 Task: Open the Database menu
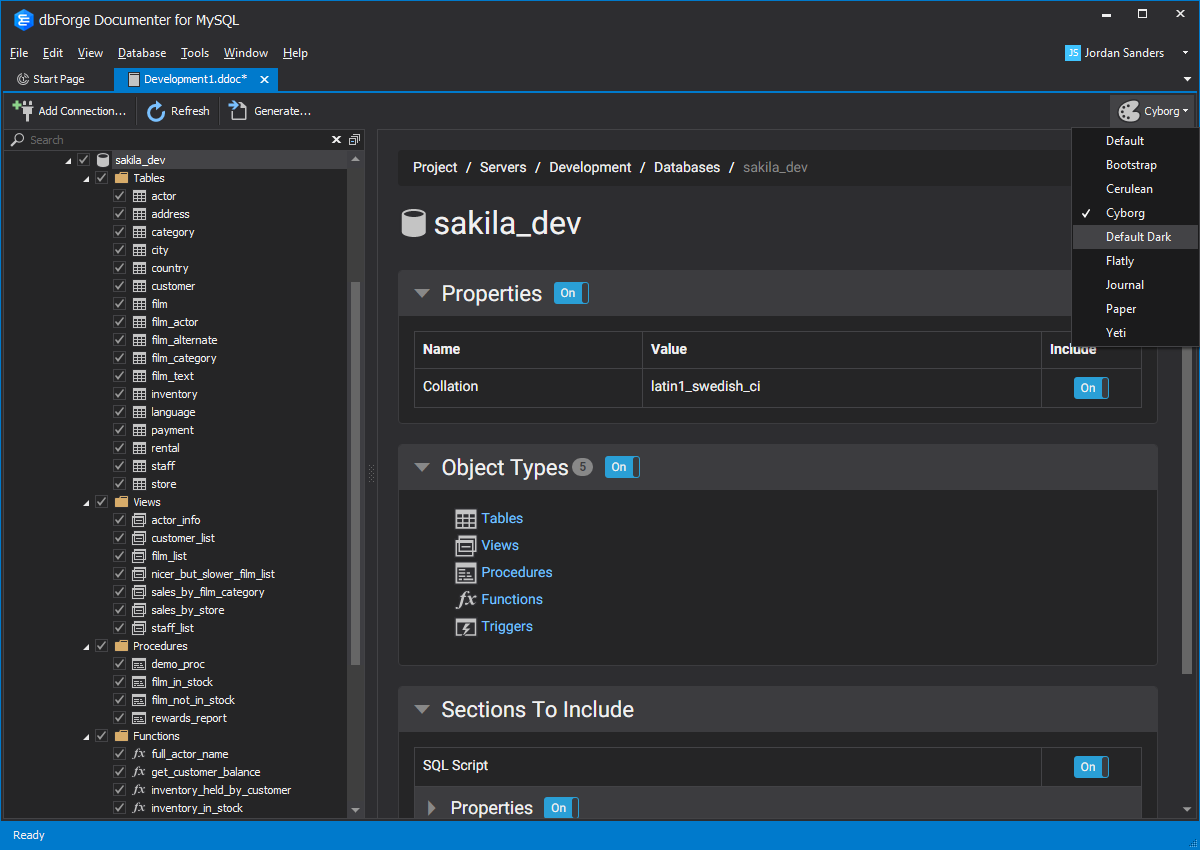(142, 53)
